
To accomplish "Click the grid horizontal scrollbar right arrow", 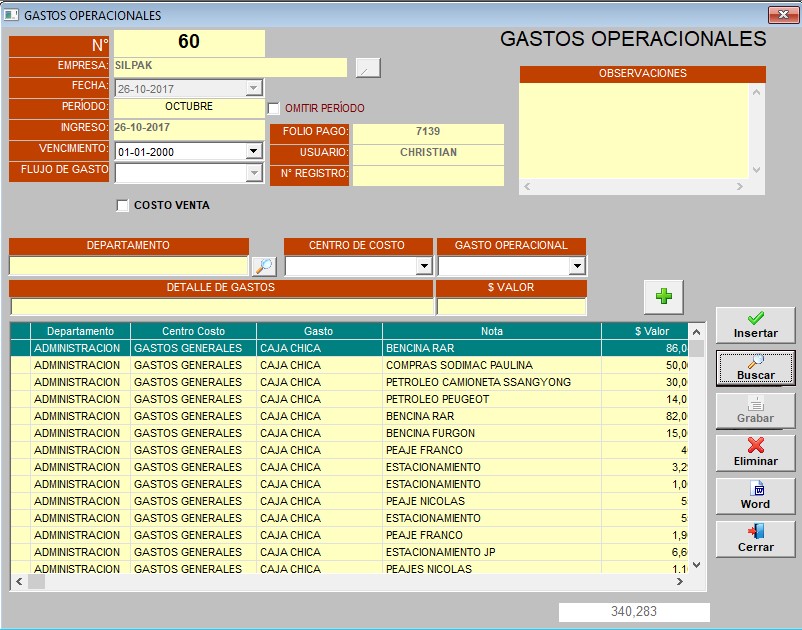I will tap(680, 582).
